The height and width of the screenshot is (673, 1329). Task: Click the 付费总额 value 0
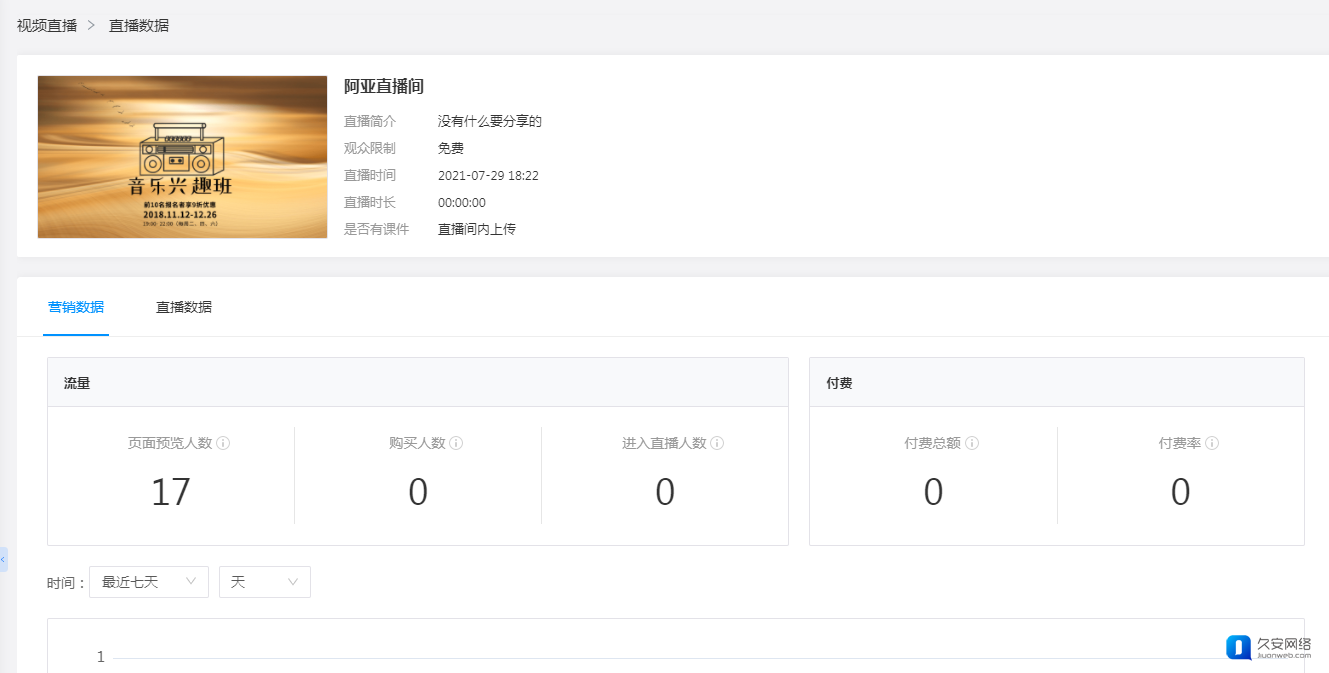tap(933, 492)
